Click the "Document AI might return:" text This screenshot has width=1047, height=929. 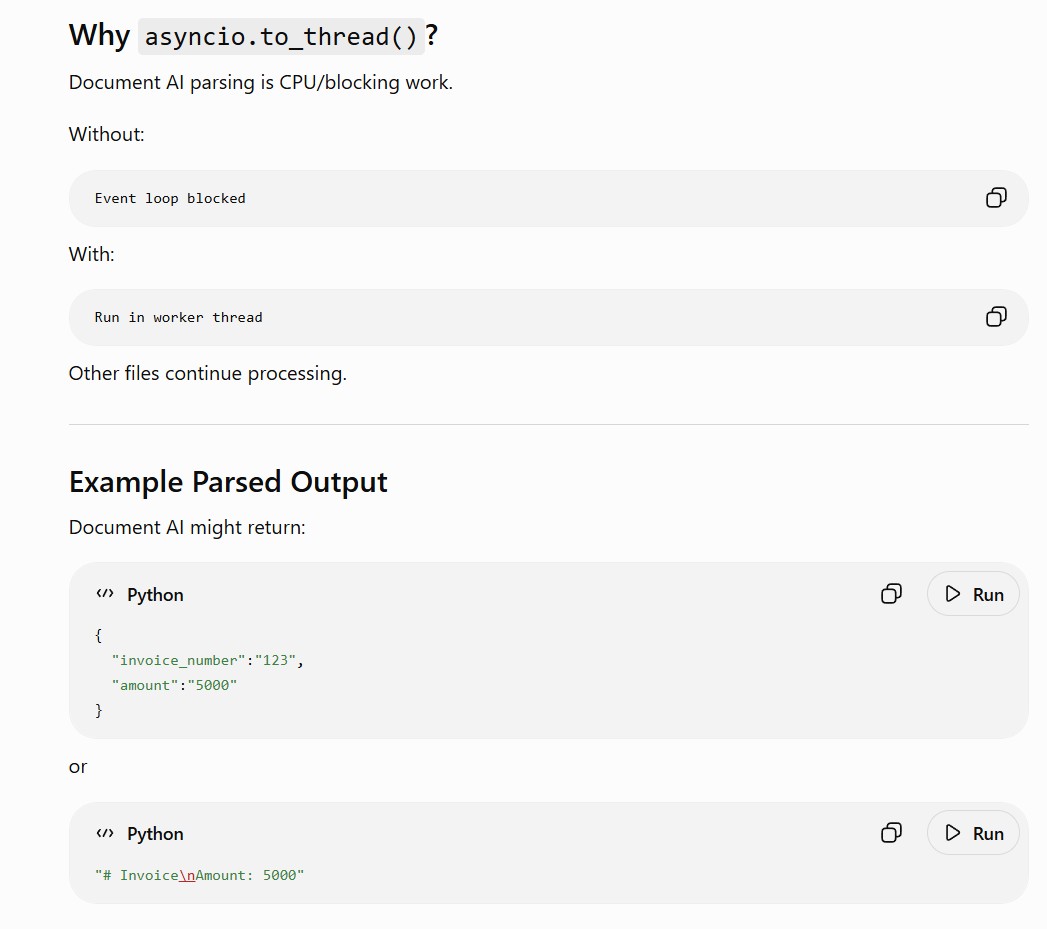187,528
